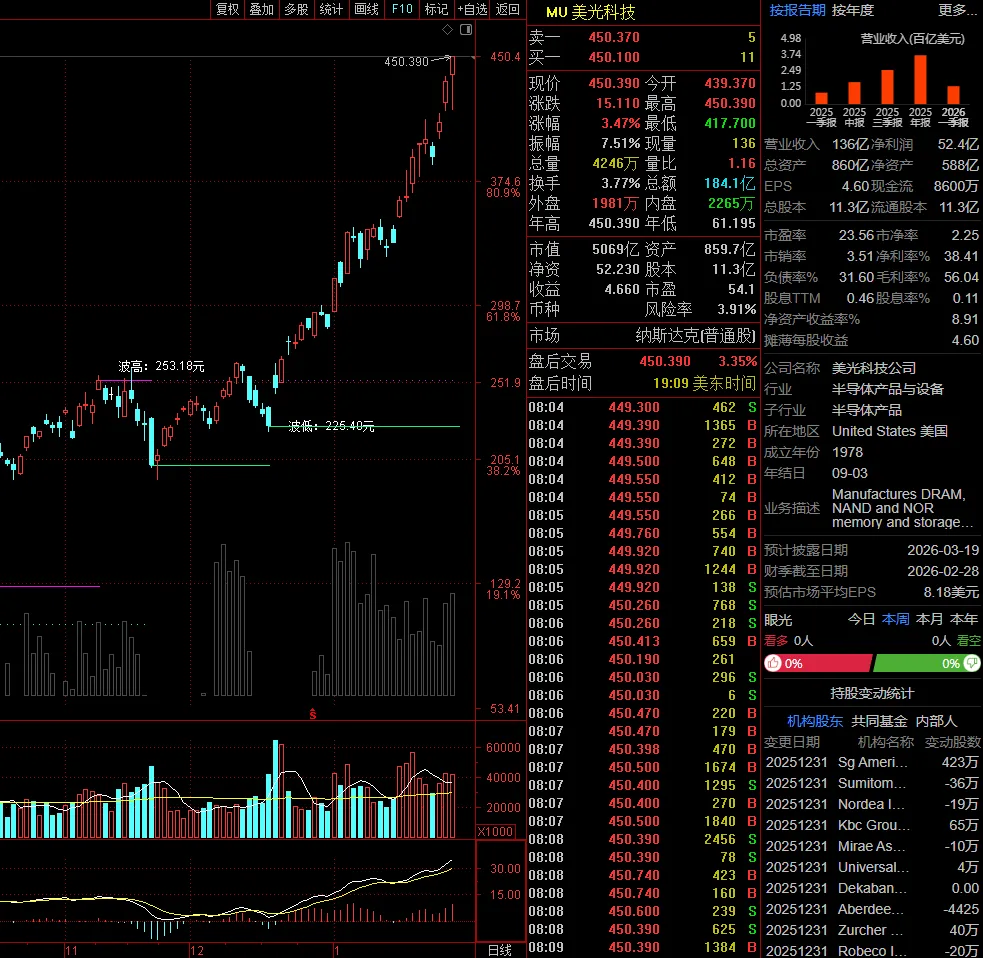The image size is (983, 958).
Task: Open the 叠加 overlay option
Action: [x=262, y=9]
